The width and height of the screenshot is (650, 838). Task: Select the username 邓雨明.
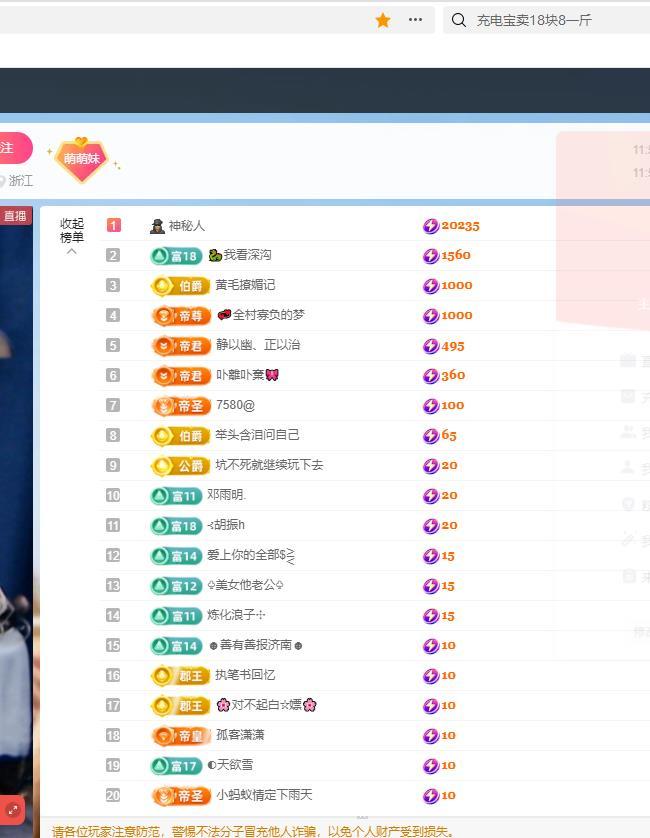[227, 495]
